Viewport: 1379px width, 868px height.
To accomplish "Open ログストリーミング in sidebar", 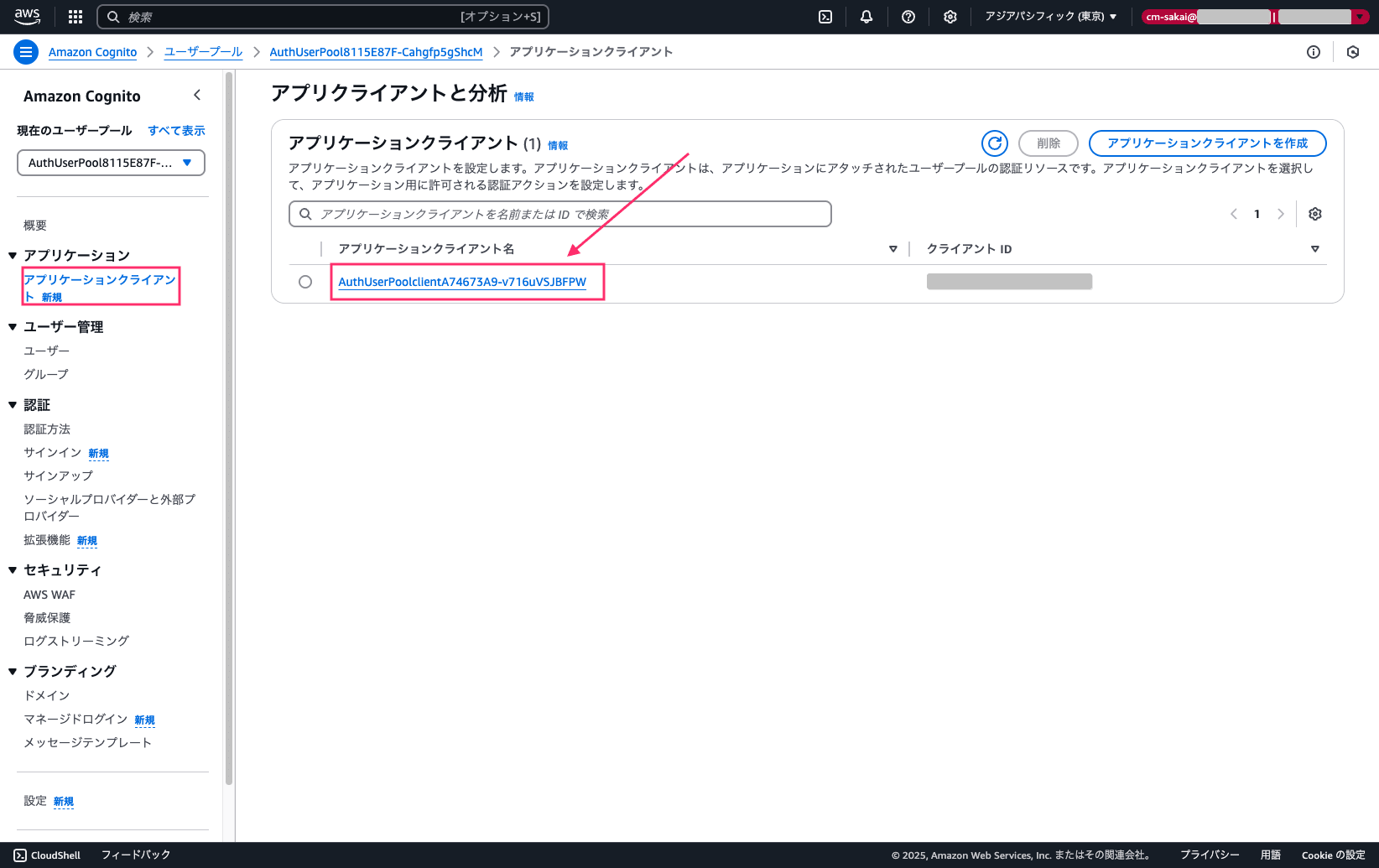I will pyautogui.click(x=76, y=641).
